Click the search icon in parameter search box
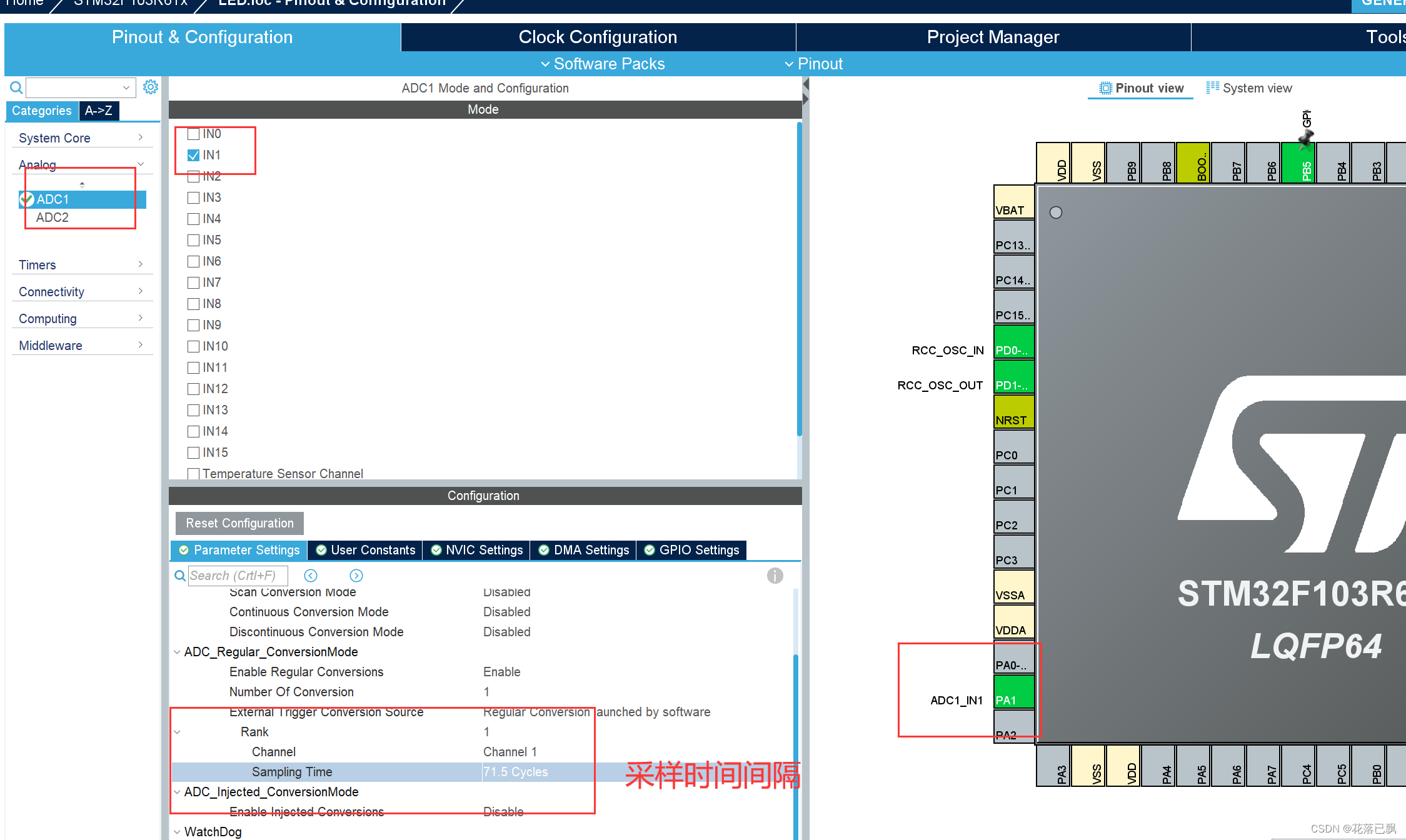 pos(180,576)
